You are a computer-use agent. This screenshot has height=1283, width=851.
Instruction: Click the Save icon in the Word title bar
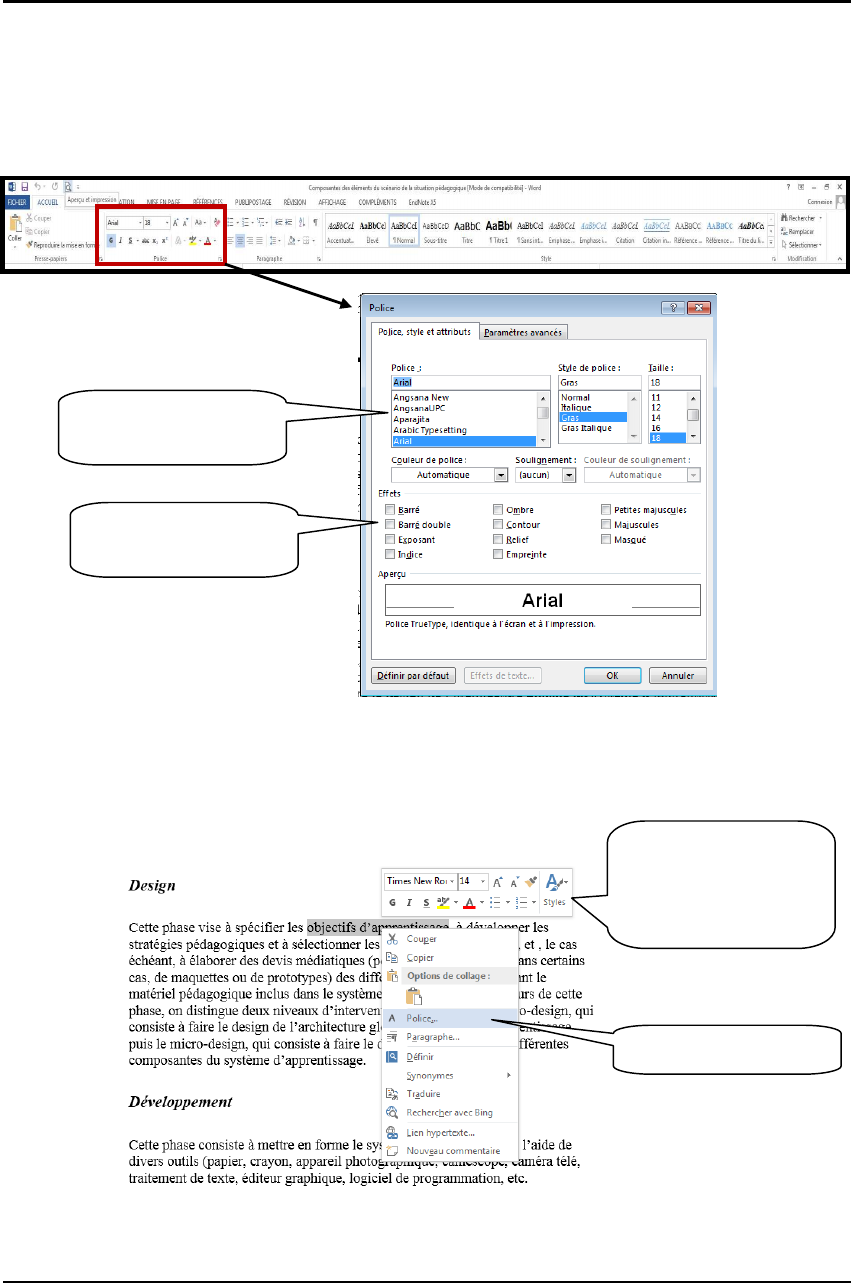25,186
